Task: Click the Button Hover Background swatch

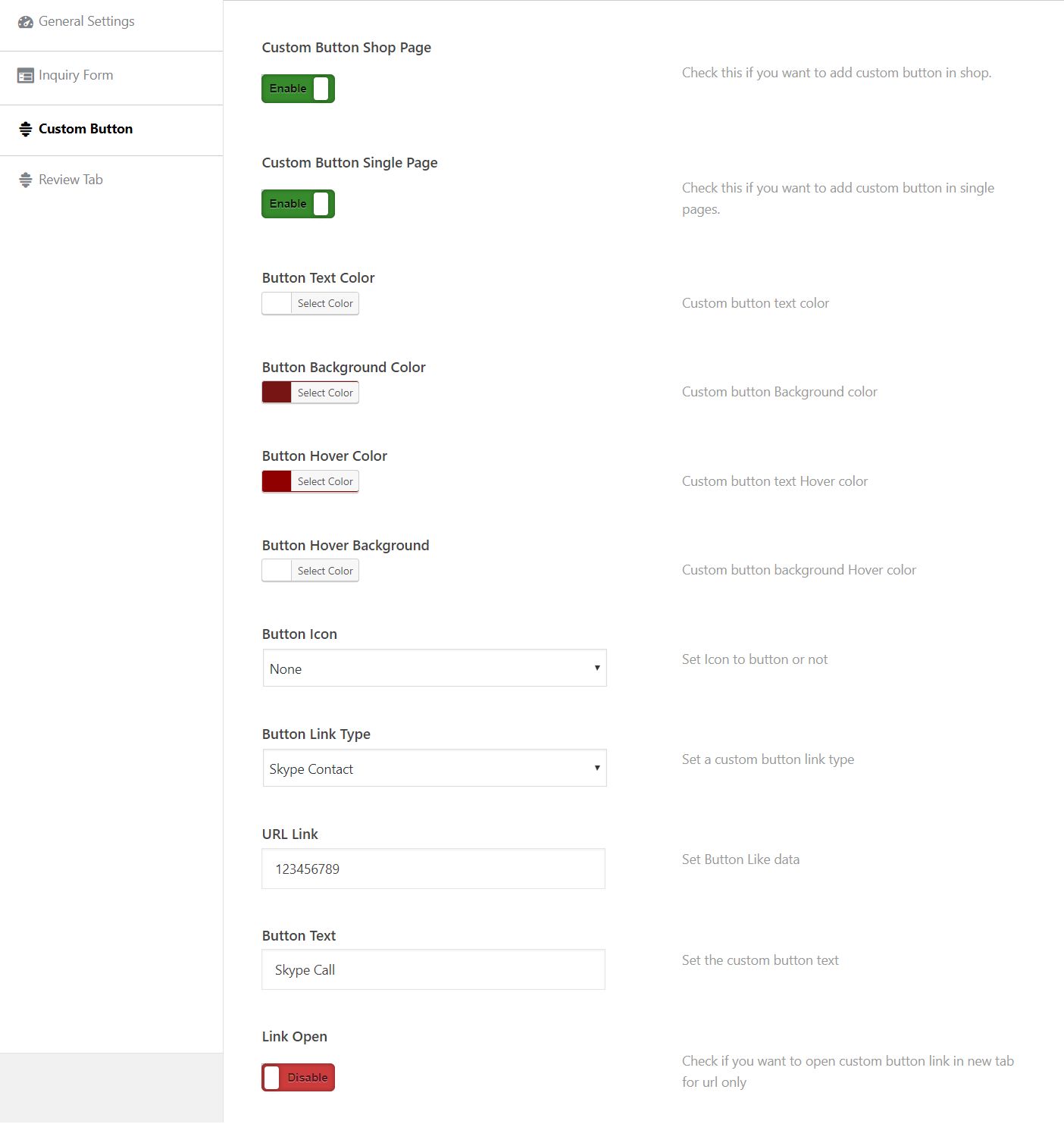Action: [x=277, y=571]
